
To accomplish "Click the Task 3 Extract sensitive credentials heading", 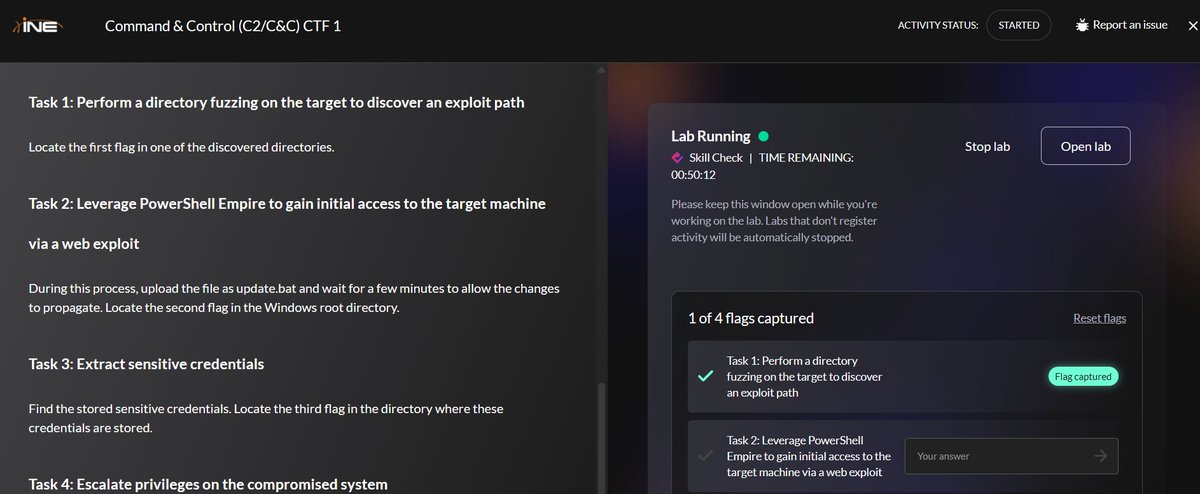I will click(x=147, y=364).
